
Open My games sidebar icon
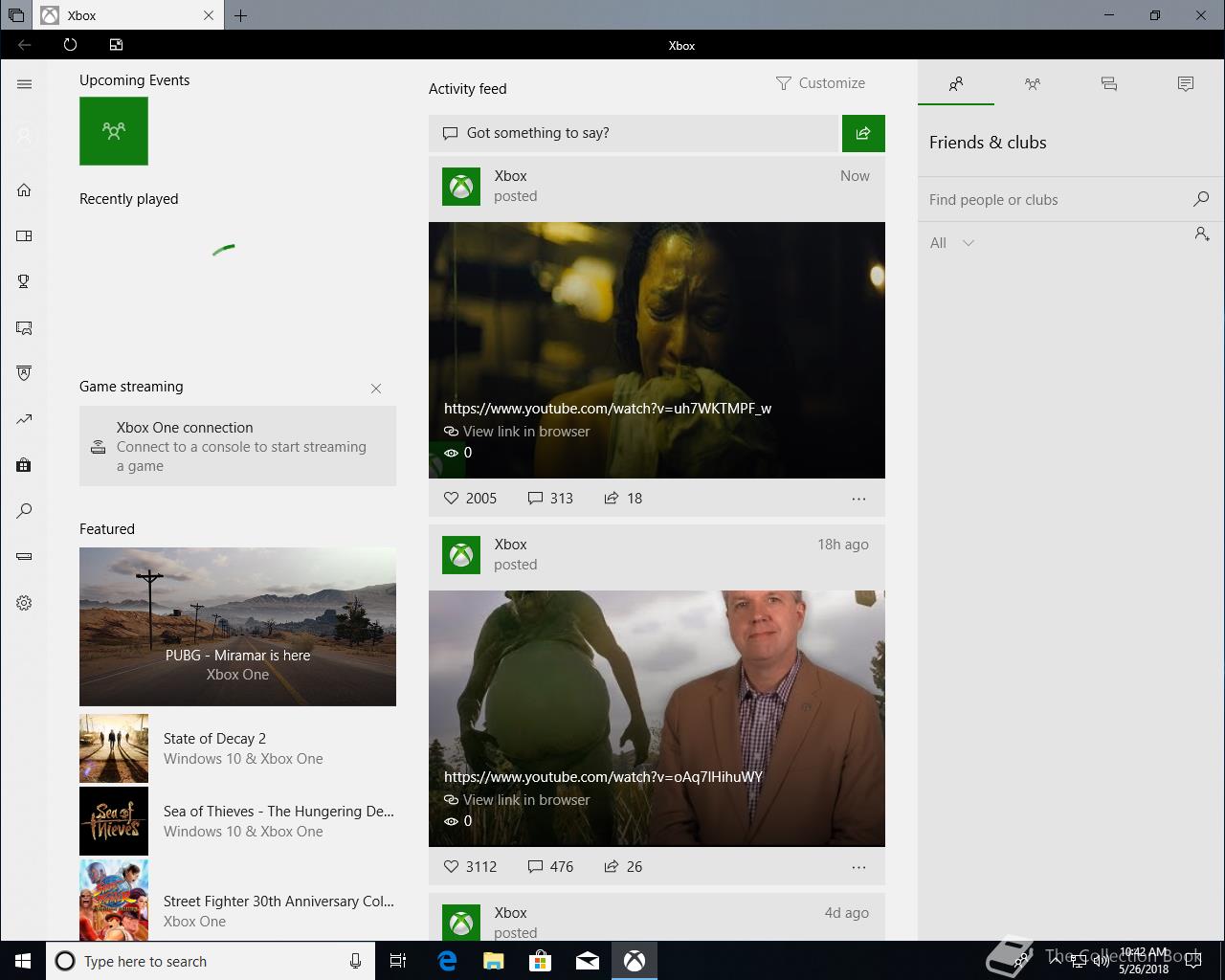24,235
